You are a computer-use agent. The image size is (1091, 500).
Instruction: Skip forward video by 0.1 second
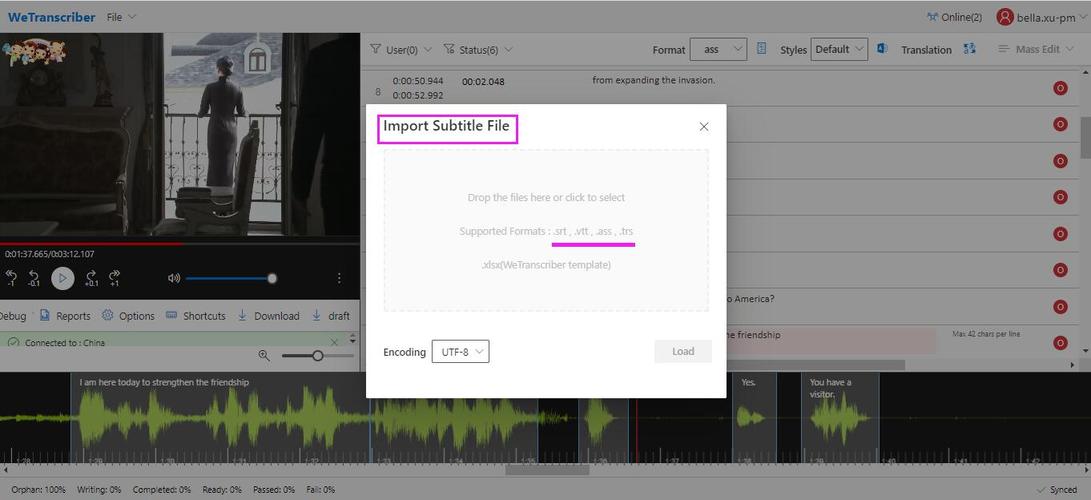pos(91,278)
